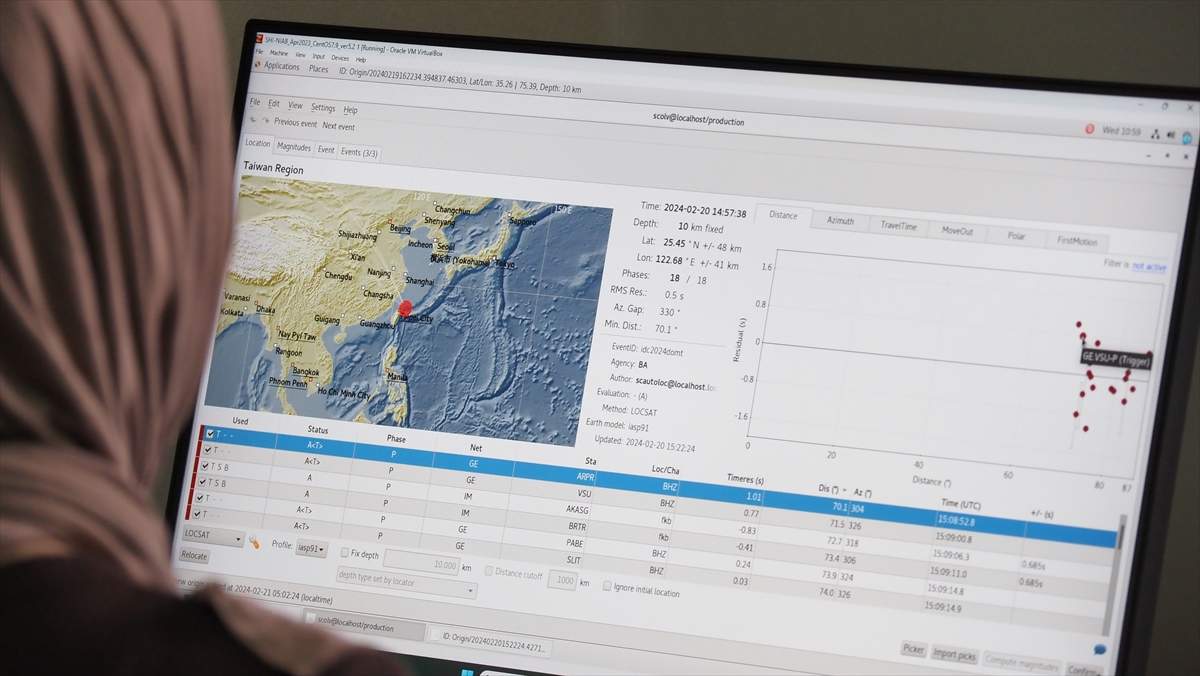1200x676 pixels.
Task: Open the network icon in the system tray
Action: click(1155, 134)
